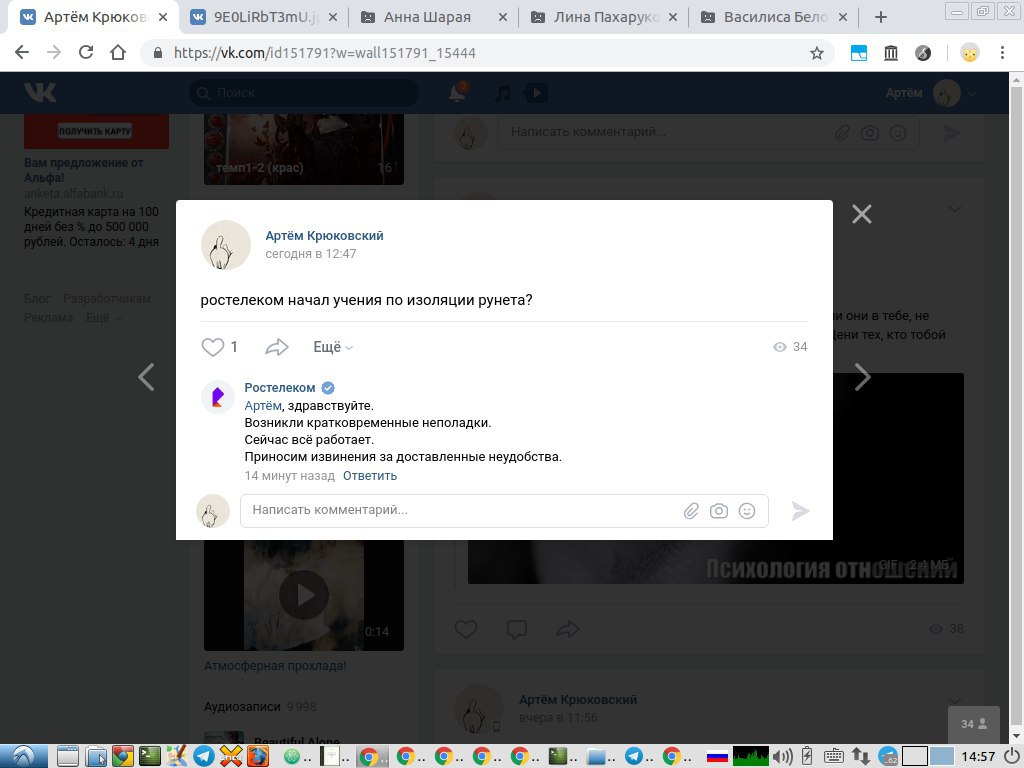Open the Разработчикам footer link
This screenshot has height=768, width=1024.
click(107, 298)
